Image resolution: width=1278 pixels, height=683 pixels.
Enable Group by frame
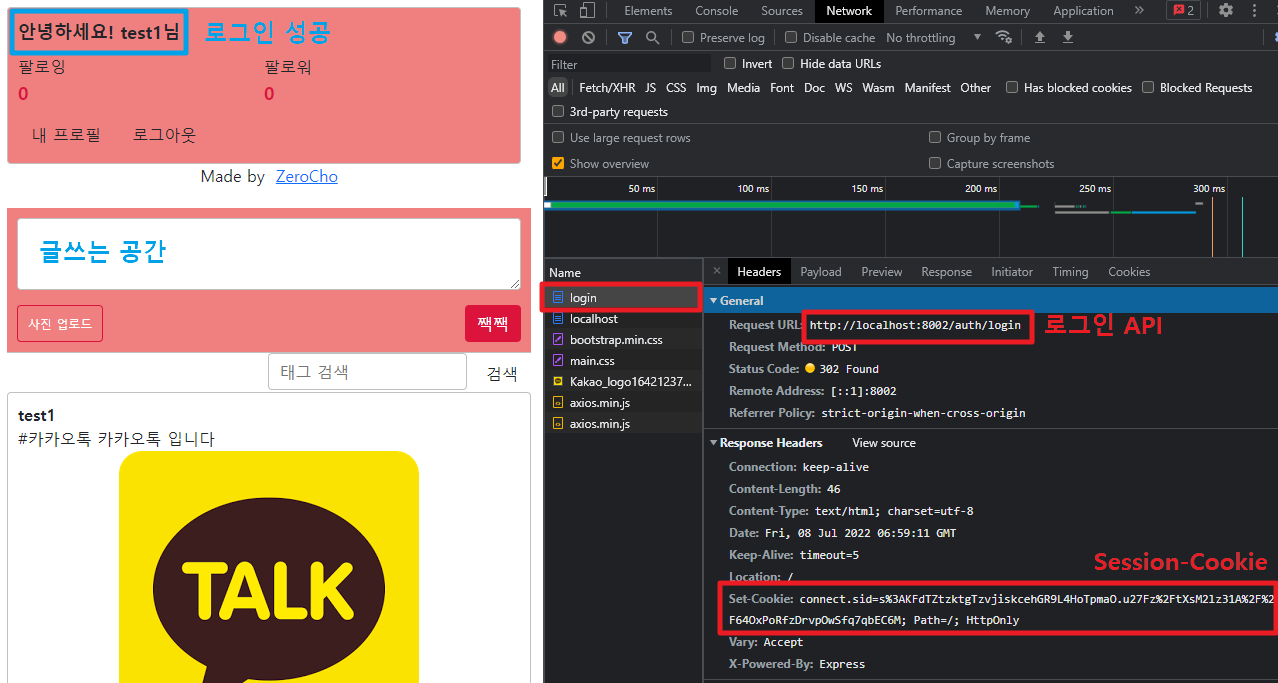click(x=935, y=138)
